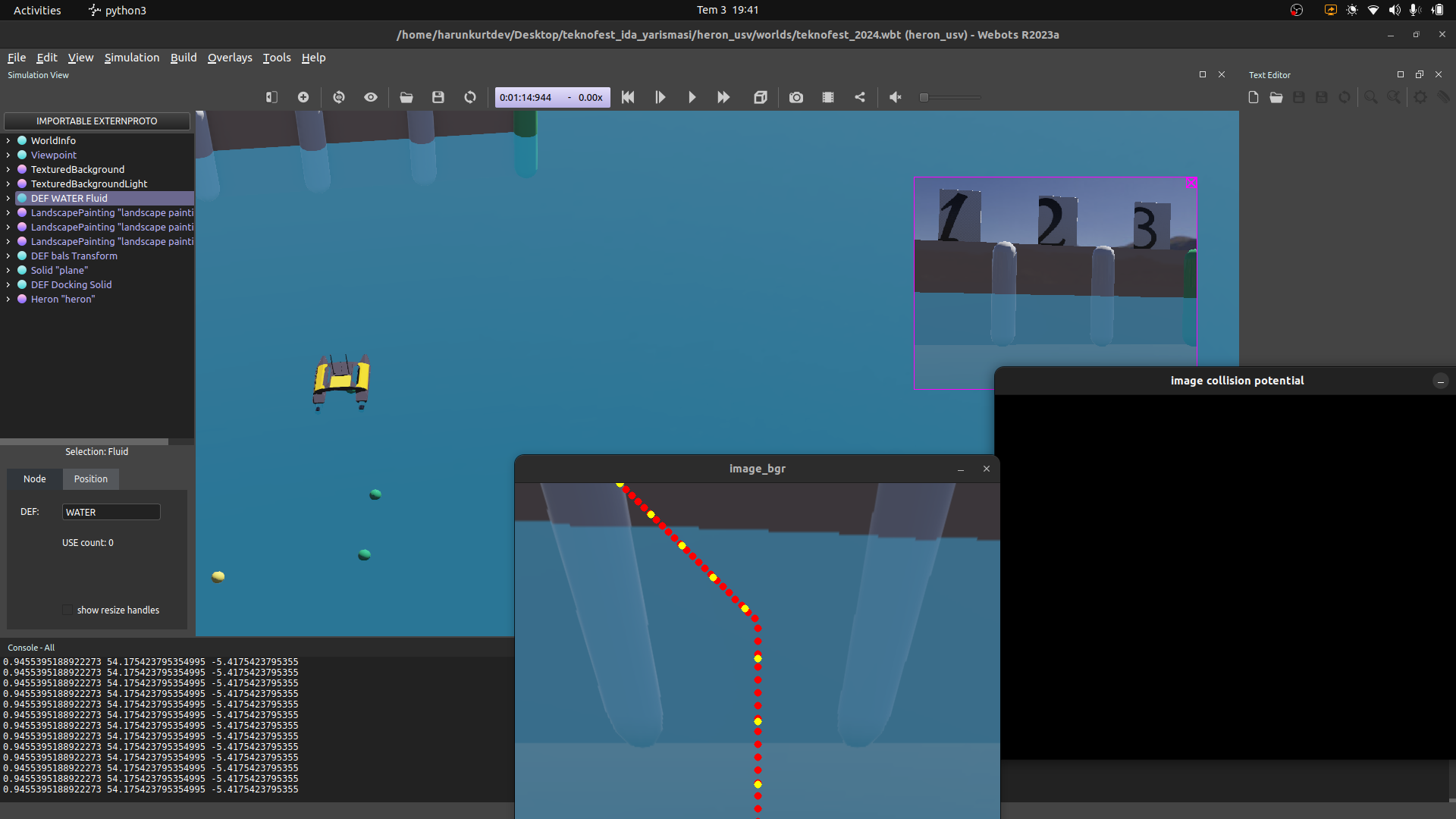
Task: Minimize the image collision potential window
Action: point(1441,381)
